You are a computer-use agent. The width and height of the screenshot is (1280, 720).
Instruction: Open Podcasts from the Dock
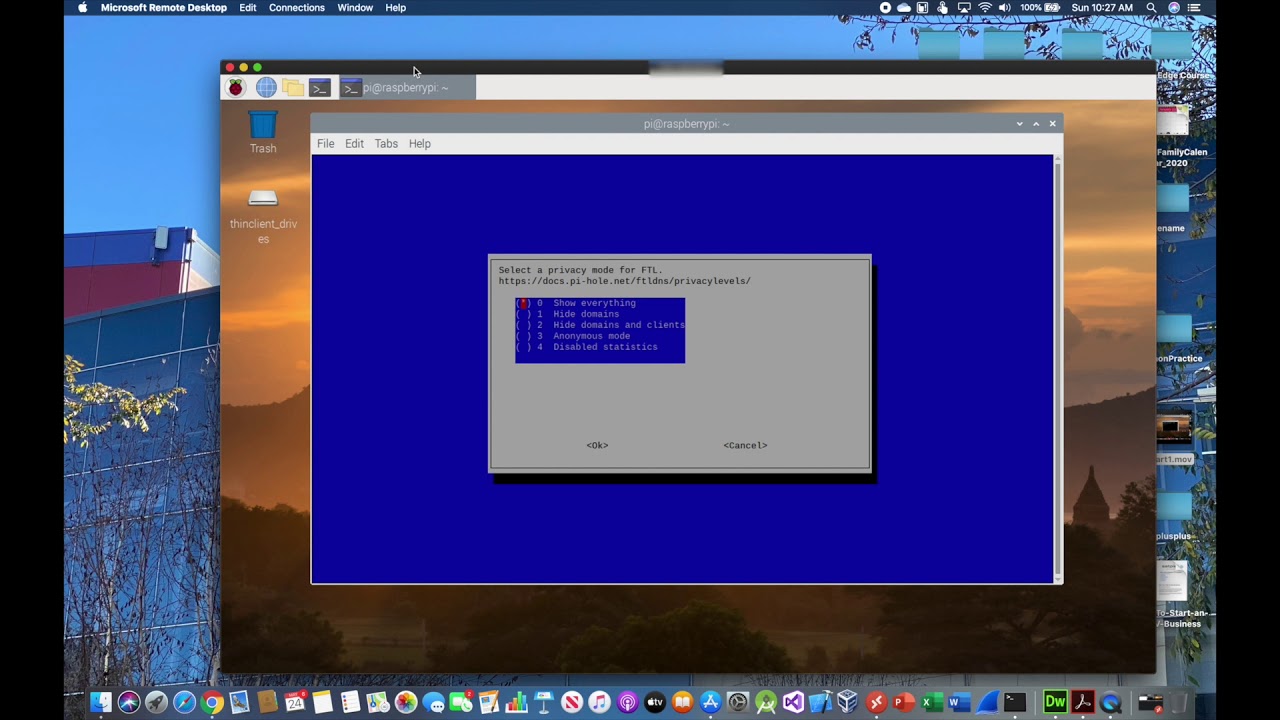pos(627,703)
